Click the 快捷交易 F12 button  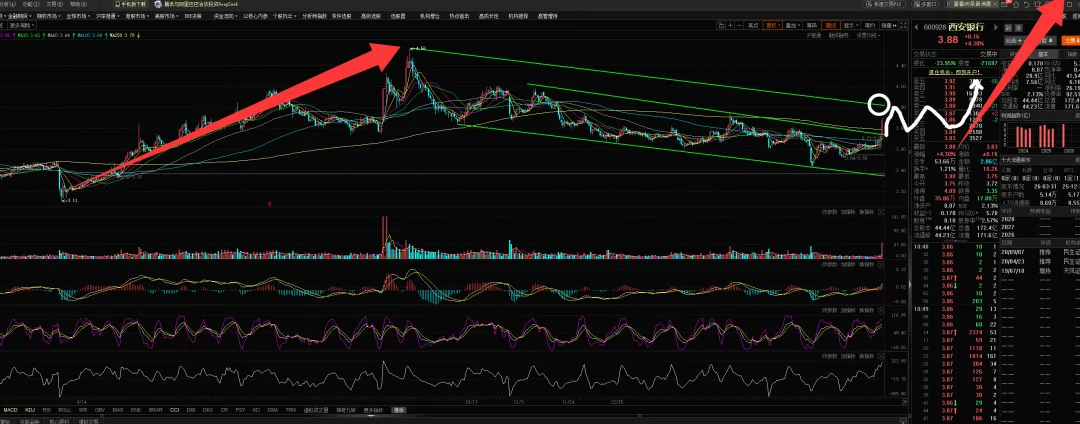[884, 4]
